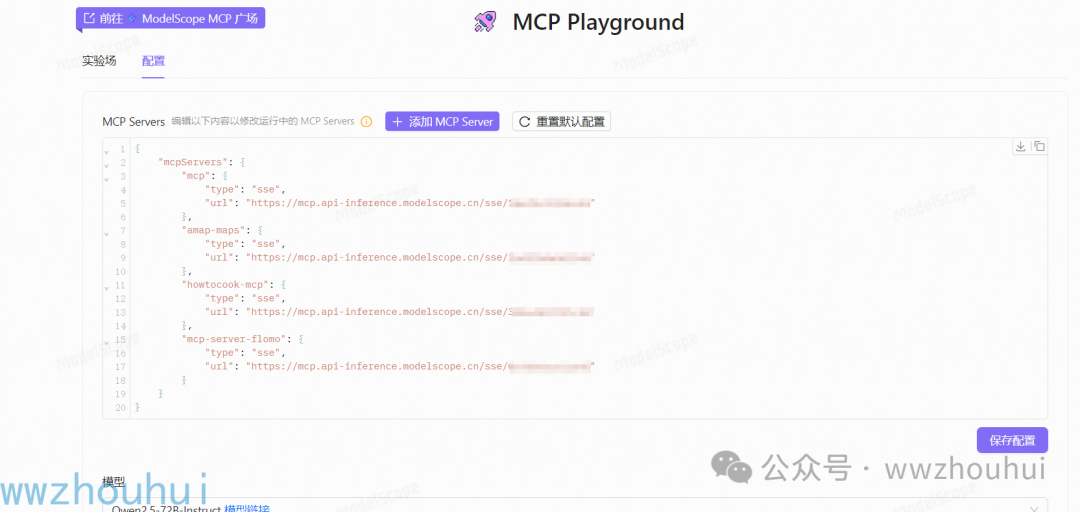Screen dimensions: 1080x512
Task: Click the url string on line 5
Action: pos(420,203)
